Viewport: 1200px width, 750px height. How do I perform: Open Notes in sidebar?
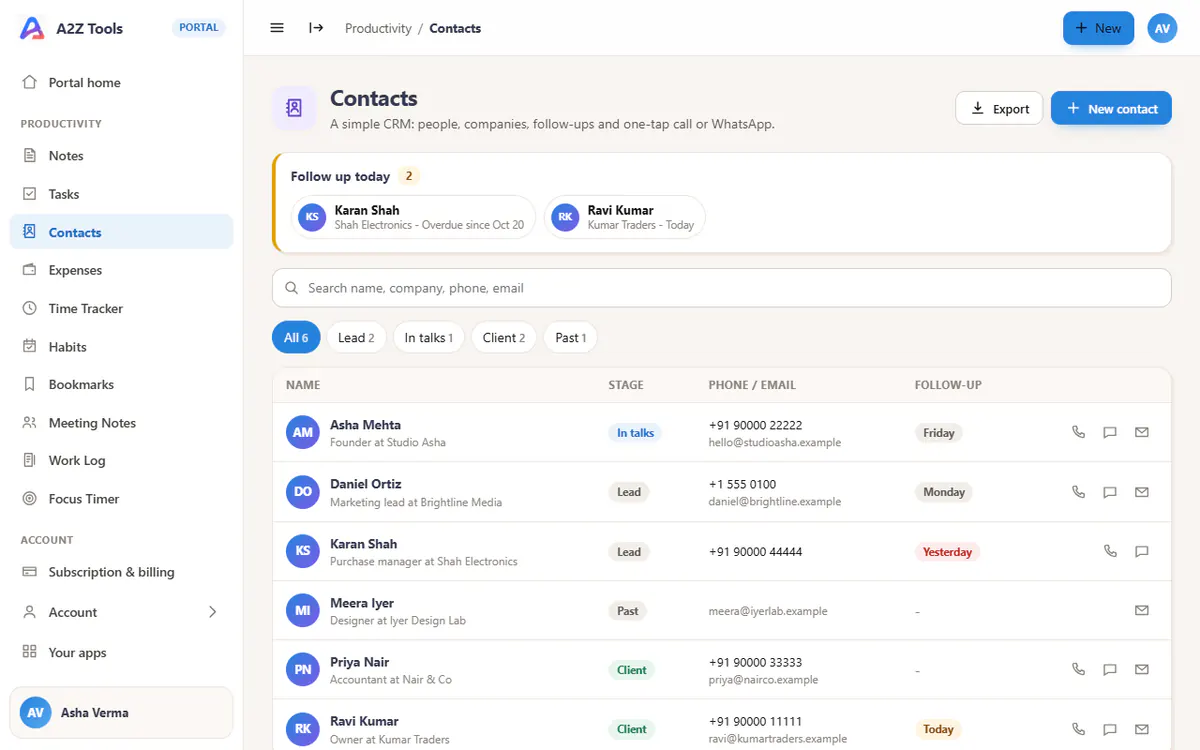coord(121,155)
